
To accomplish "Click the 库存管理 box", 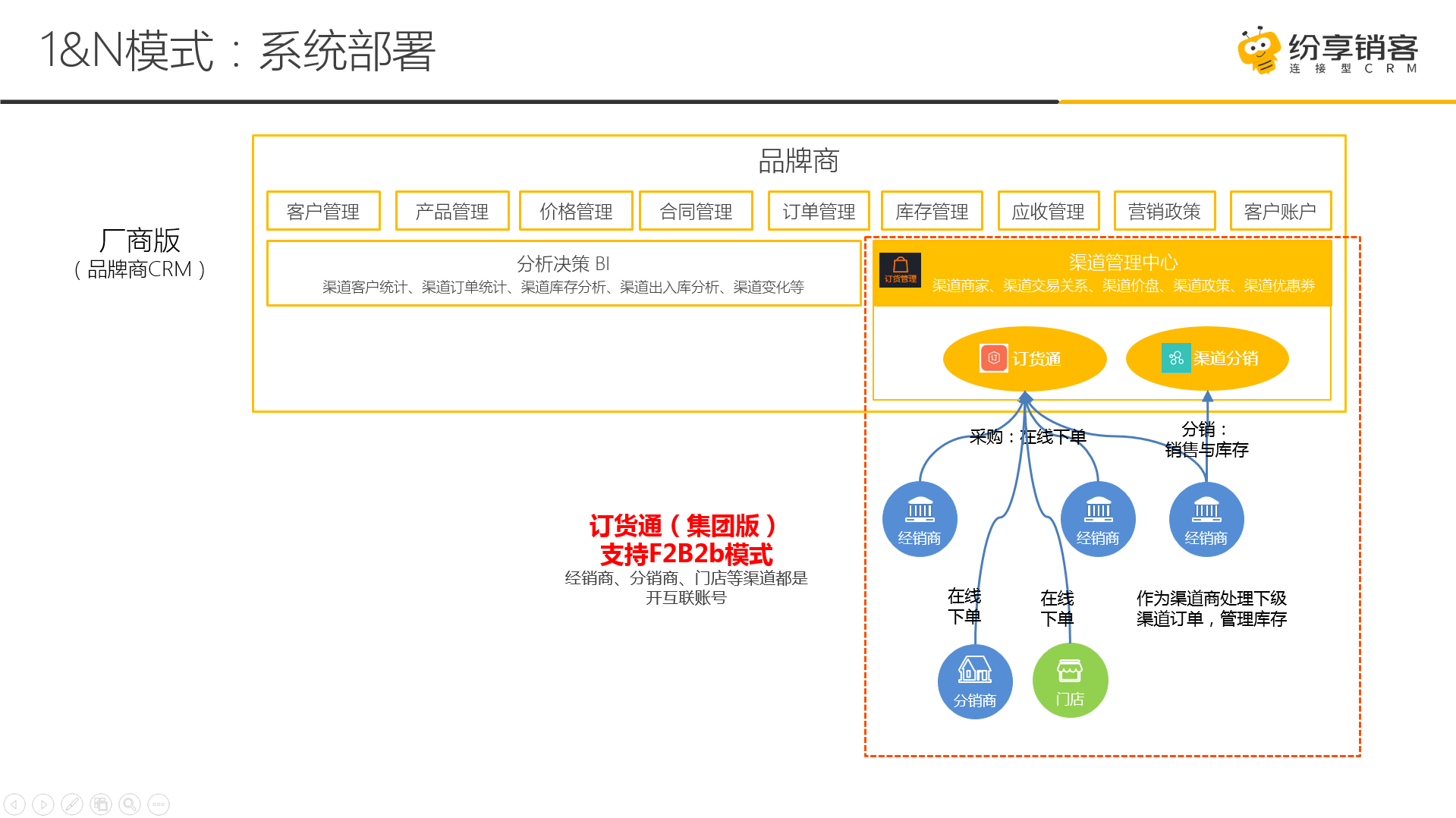I will click(x=932, y=211).
